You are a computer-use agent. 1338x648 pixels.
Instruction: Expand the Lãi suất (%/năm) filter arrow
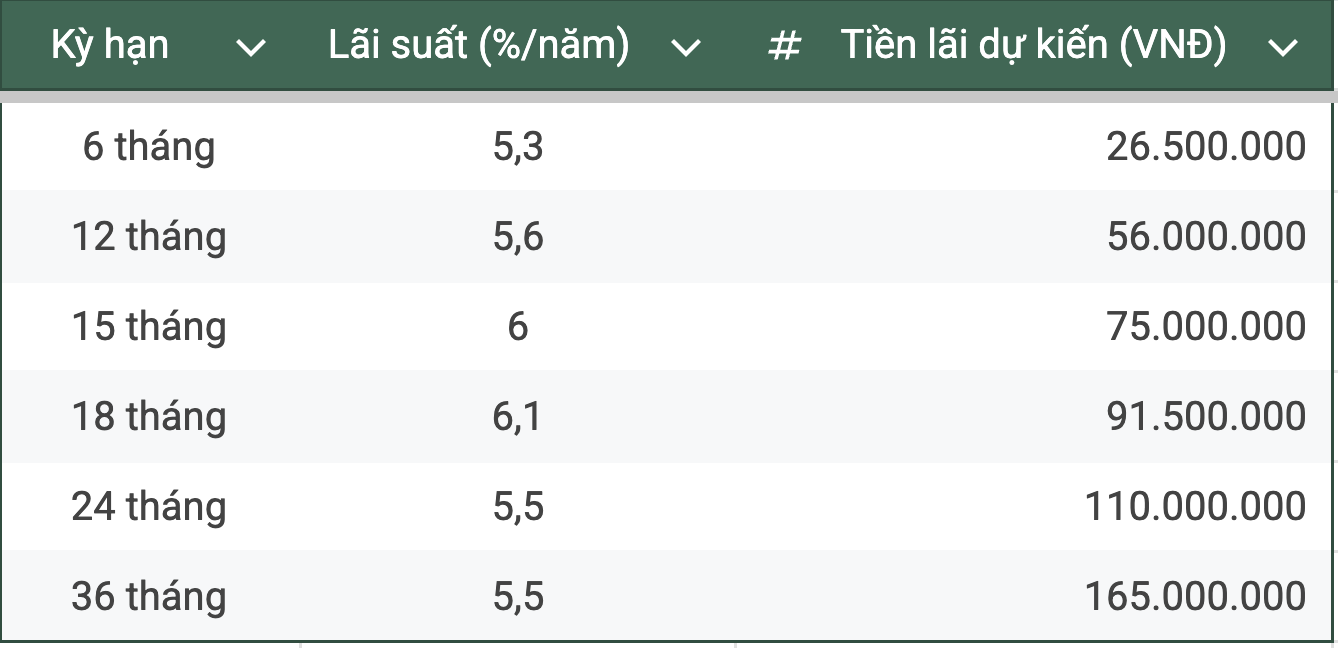(686, 47)
